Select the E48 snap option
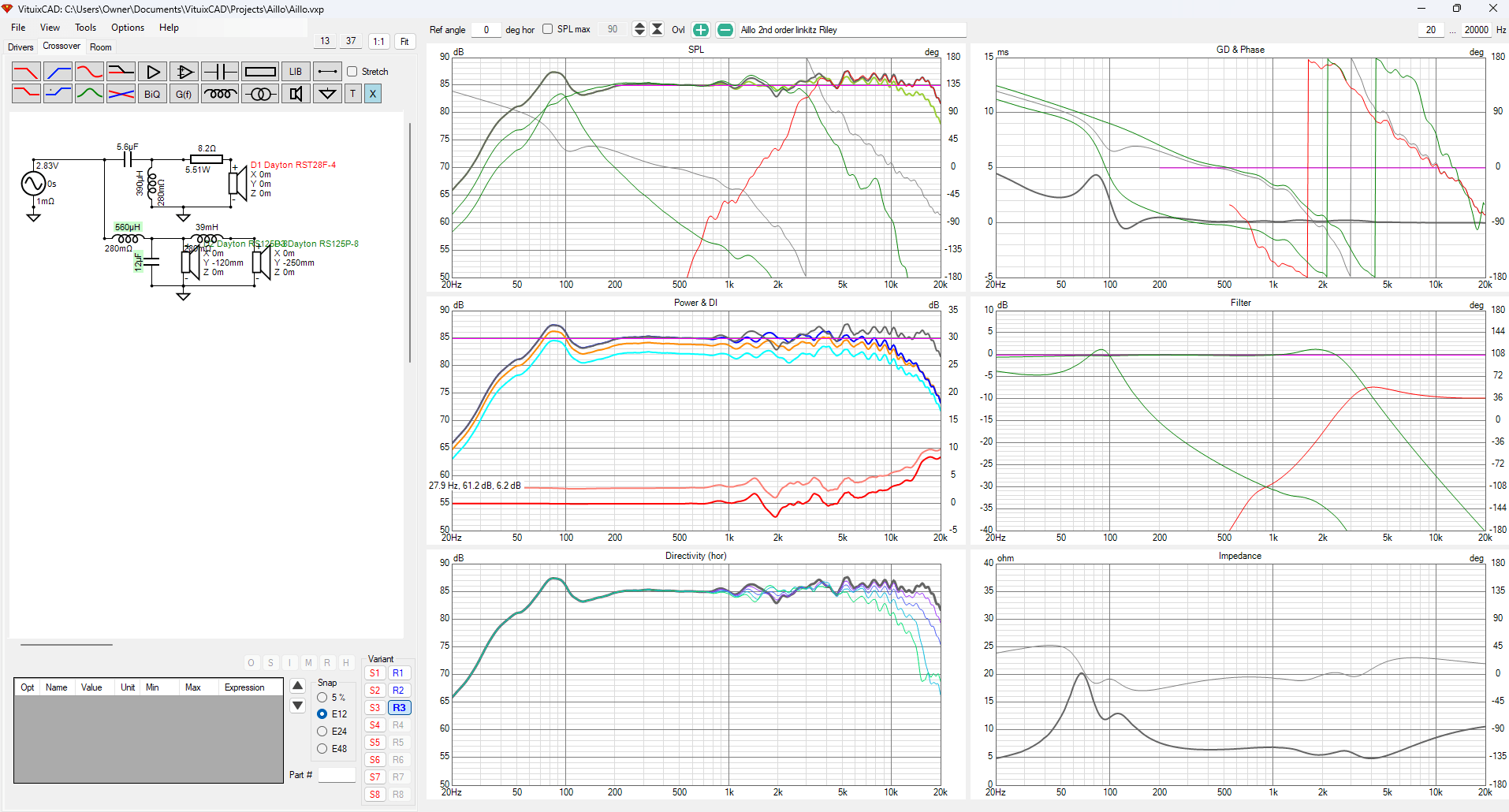Screen dimensions: 1509x812 (322, 749)
